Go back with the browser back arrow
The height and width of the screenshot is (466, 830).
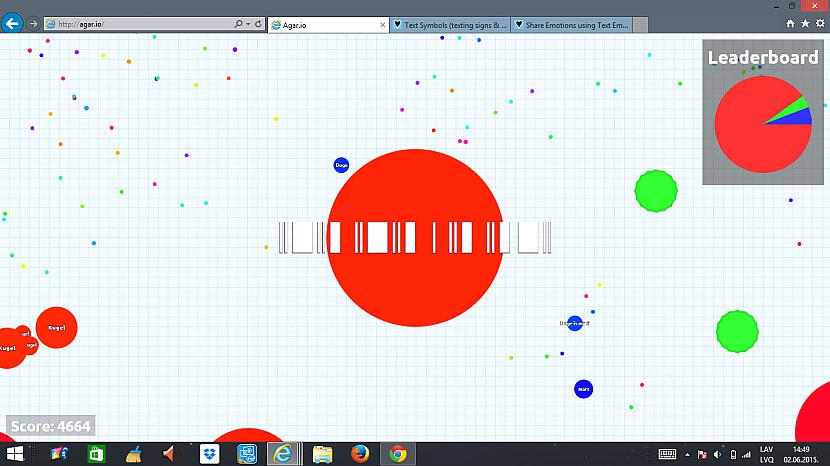click(12, 24)
